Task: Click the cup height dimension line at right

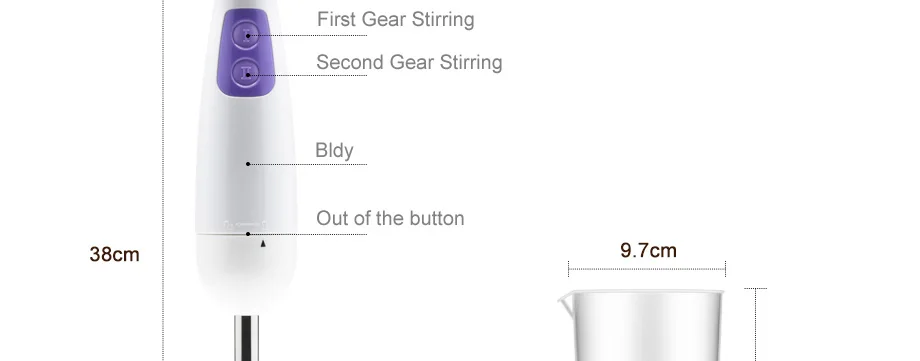Action: click(x=756, y=324)
